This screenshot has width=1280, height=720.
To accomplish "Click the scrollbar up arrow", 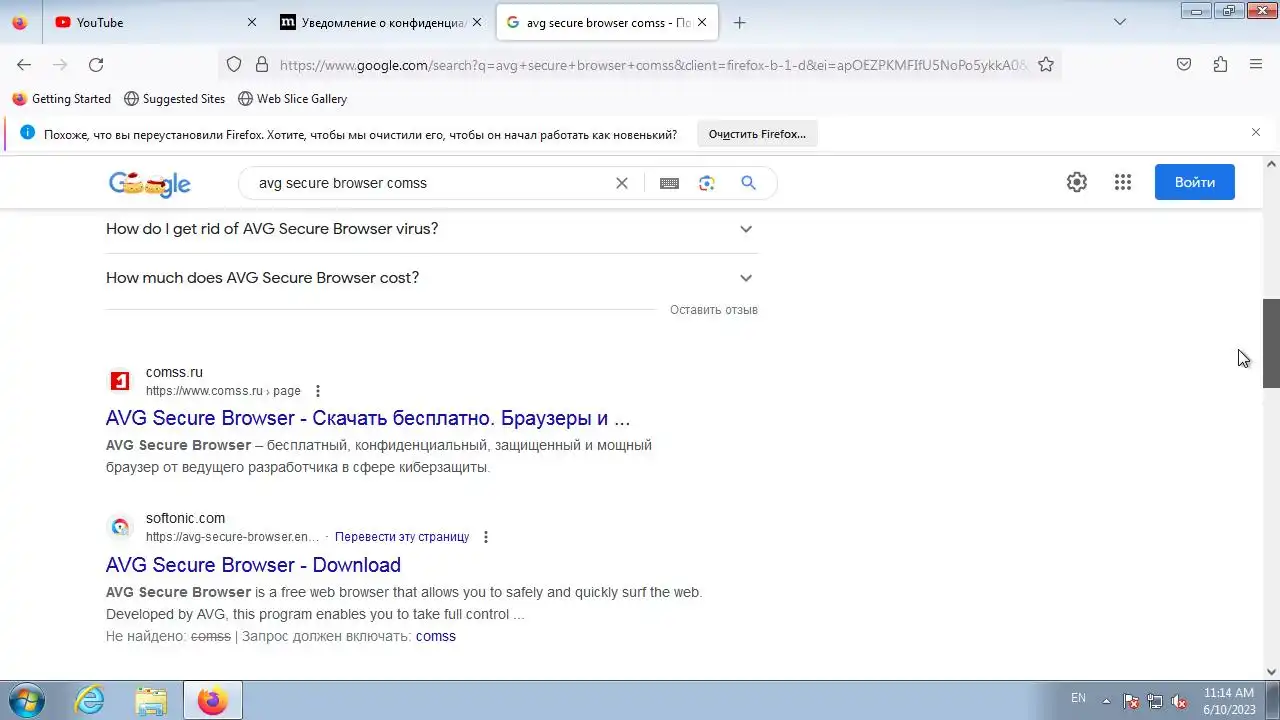I will coord(1271,164).
